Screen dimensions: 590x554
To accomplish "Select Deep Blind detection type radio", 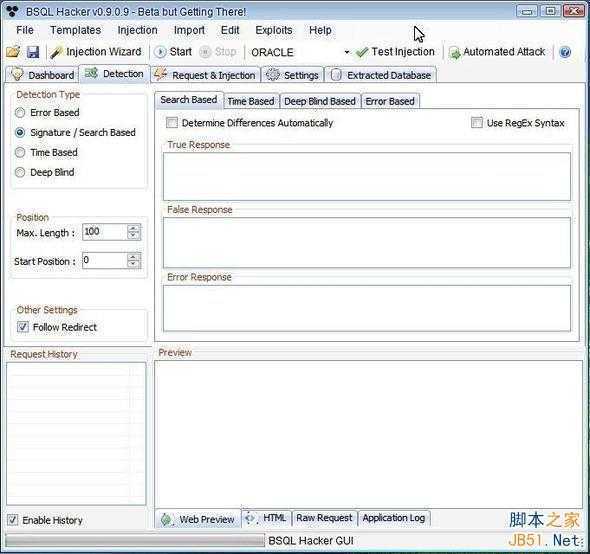I will 20,172.
